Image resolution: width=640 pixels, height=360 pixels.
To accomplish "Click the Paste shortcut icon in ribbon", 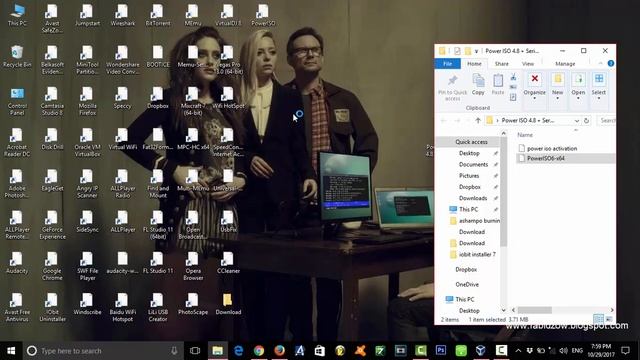I will [513, 97].
